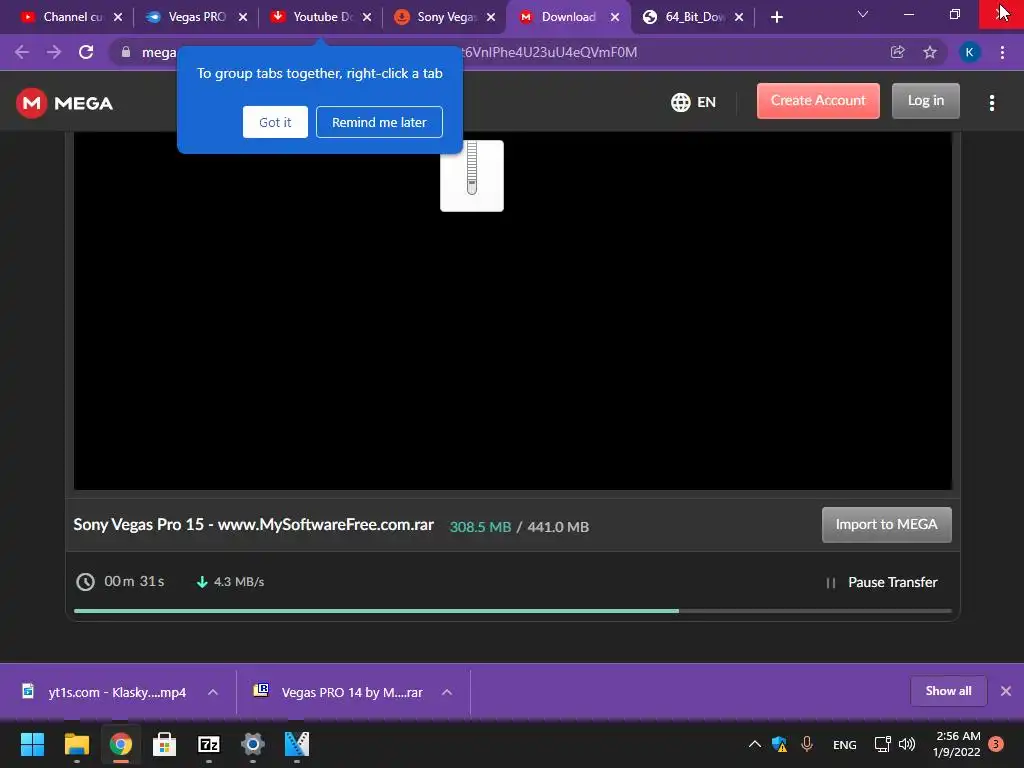Open a new browser tab
Image resolution: width=1024 pixels, height=768 pixels.
tap(776, 17)
